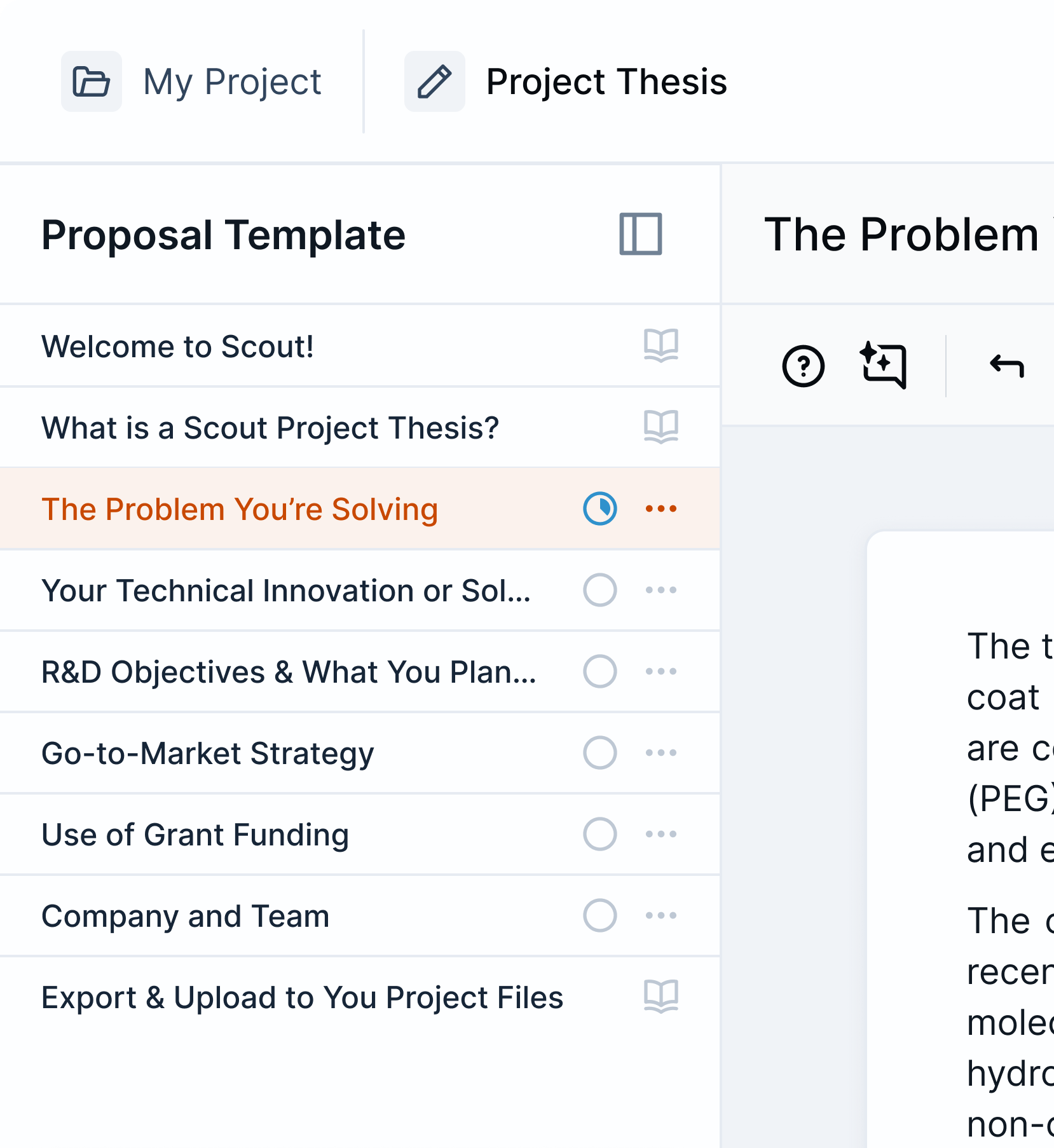This screenshot has width=1054, height=1148.
Task: Undo the last edit with arrow icon
Action: 1007,366
